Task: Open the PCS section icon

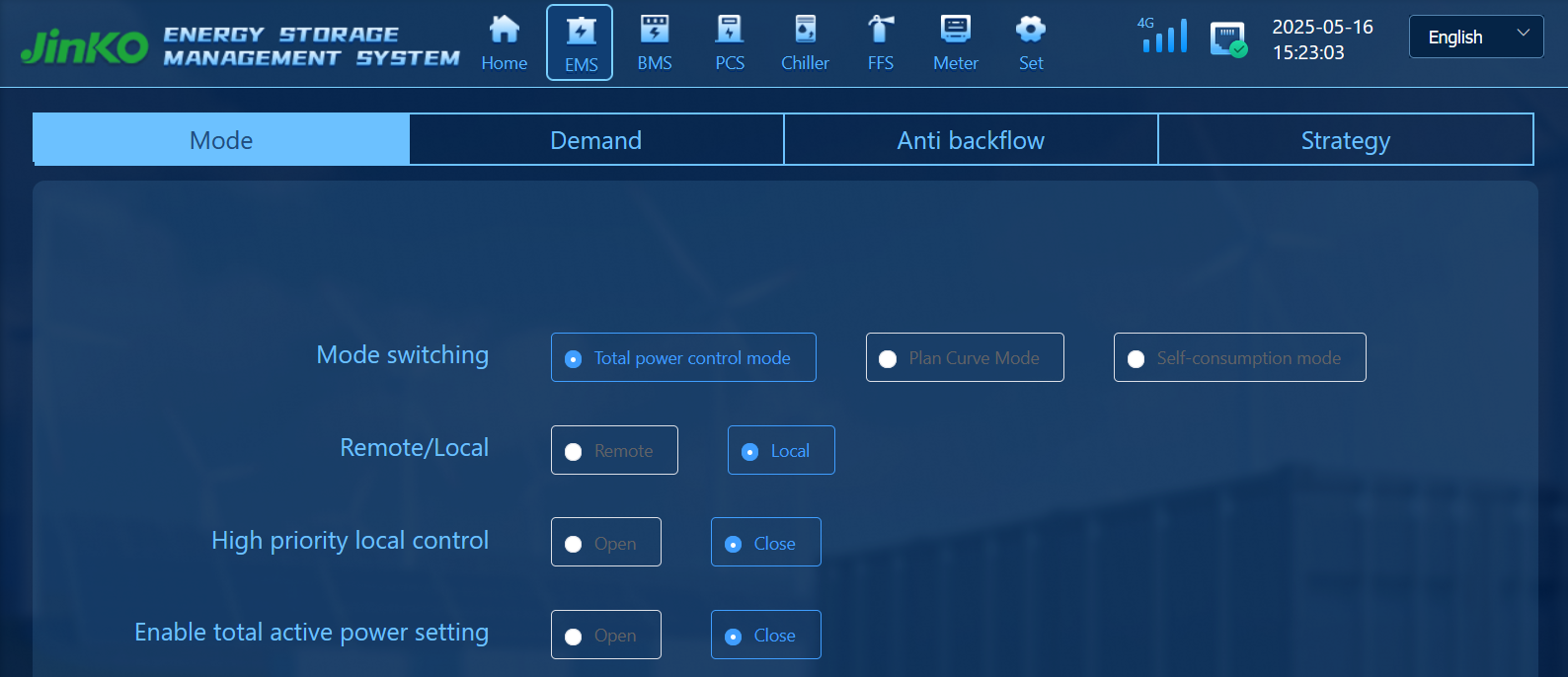Action: [730, 30]
